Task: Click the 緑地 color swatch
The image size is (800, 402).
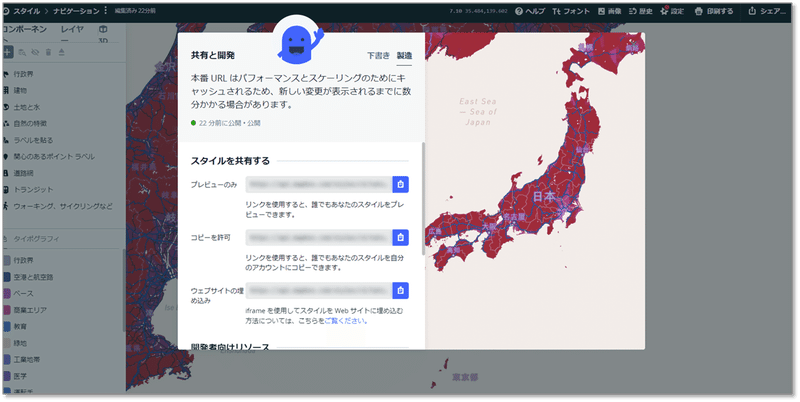Action: [7, 343]
